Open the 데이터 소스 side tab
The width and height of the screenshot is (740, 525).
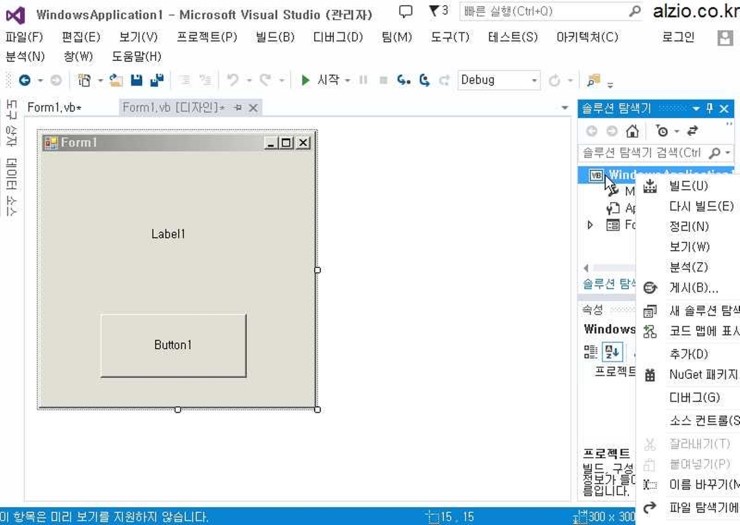click(x=12, y=186)
